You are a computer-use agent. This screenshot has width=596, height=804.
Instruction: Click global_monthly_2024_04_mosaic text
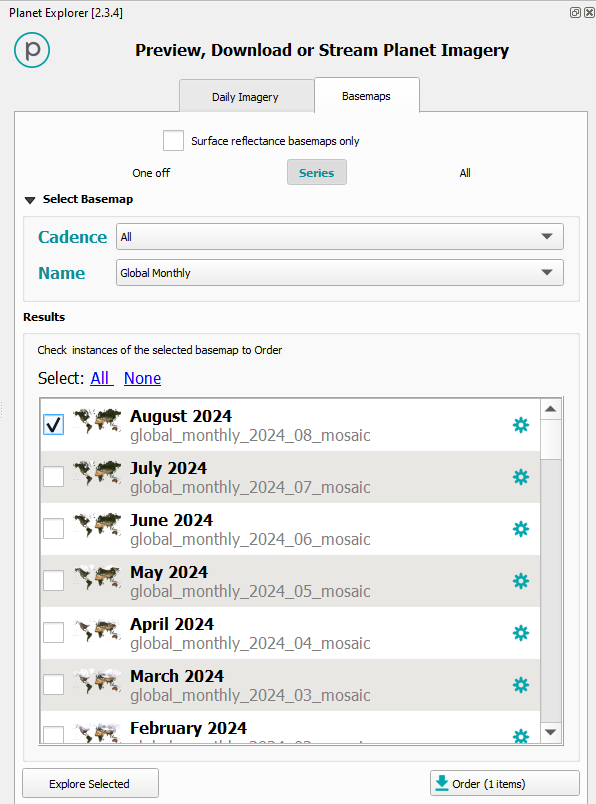tap(250, 644)
